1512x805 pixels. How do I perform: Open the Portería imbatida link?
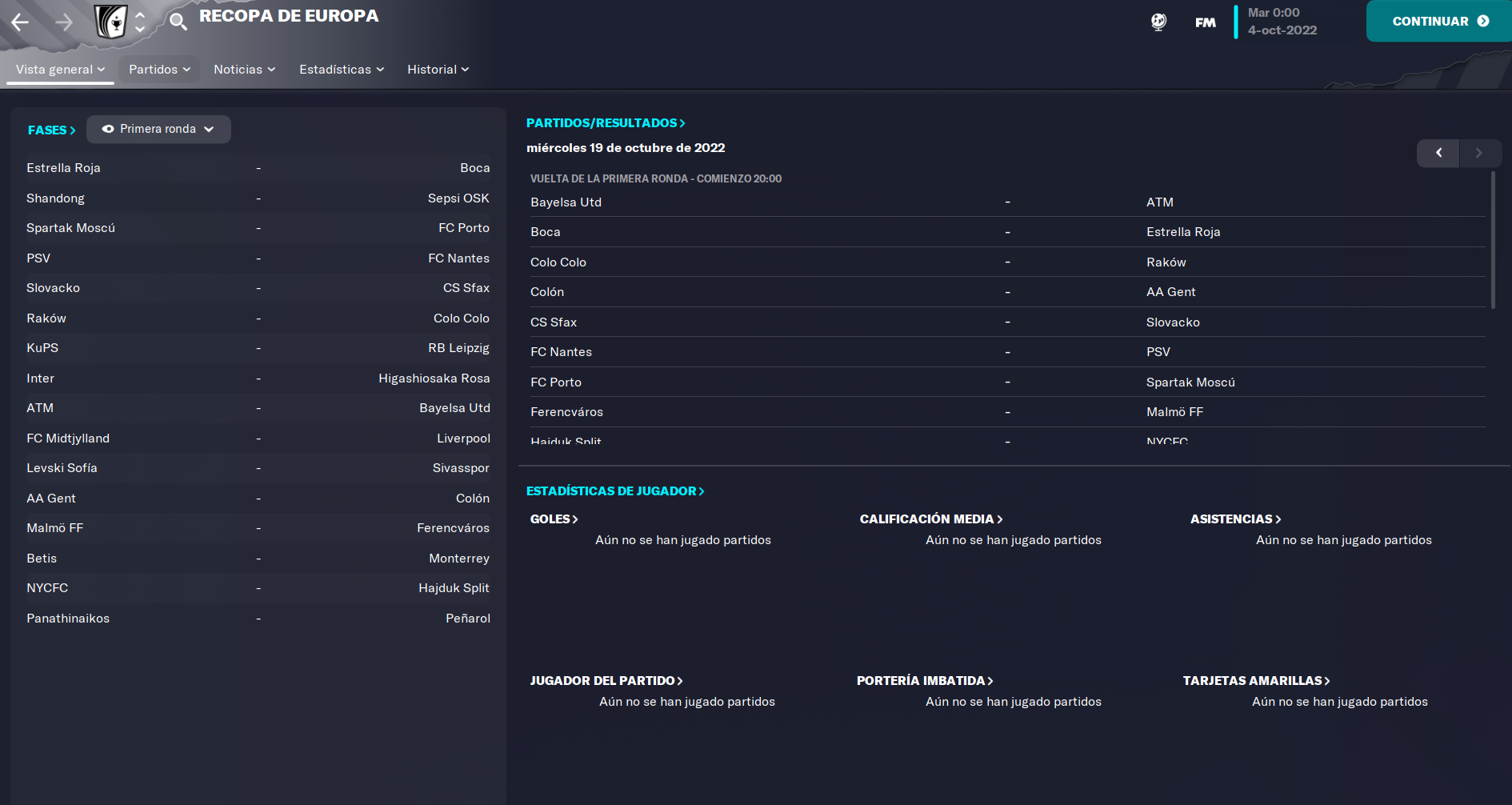point(925,681)
